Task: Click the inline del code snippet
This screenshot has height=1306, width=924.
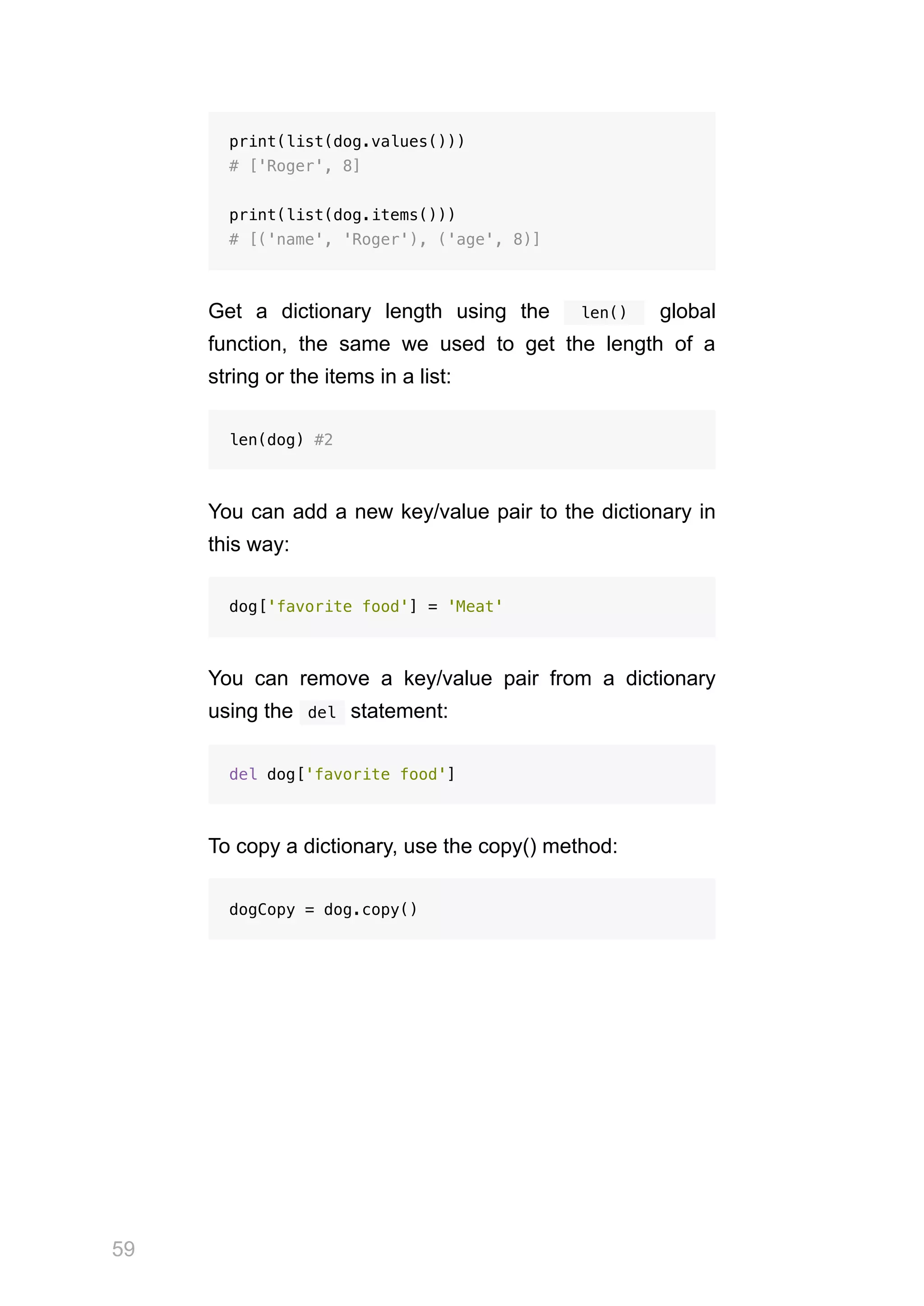Action: tap(322, 713)
